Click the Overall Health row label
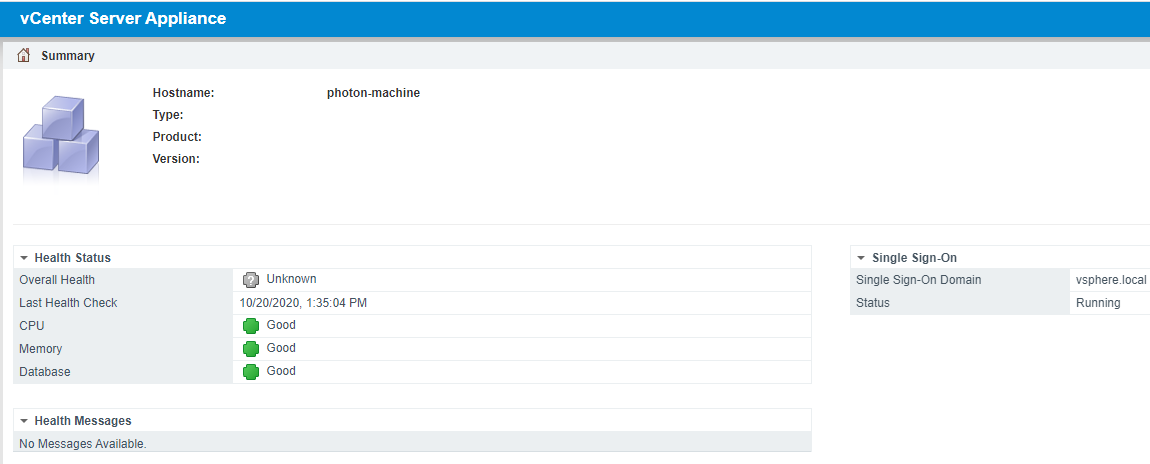This screenshot has height=464, width=1150. [57, 280]
